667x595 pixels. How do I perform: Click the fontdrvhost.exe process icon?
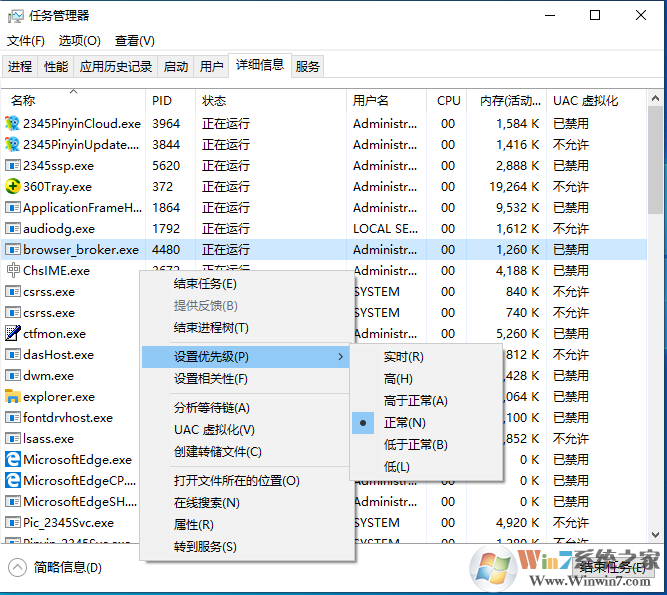point(13,417)
